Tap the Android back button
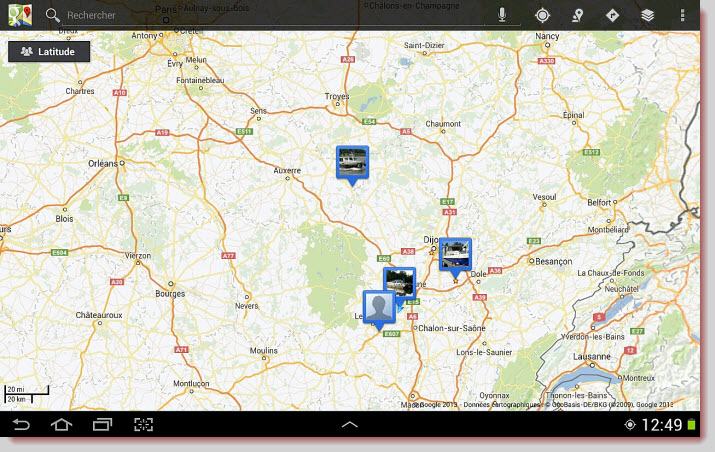 [x=21, y=425]
